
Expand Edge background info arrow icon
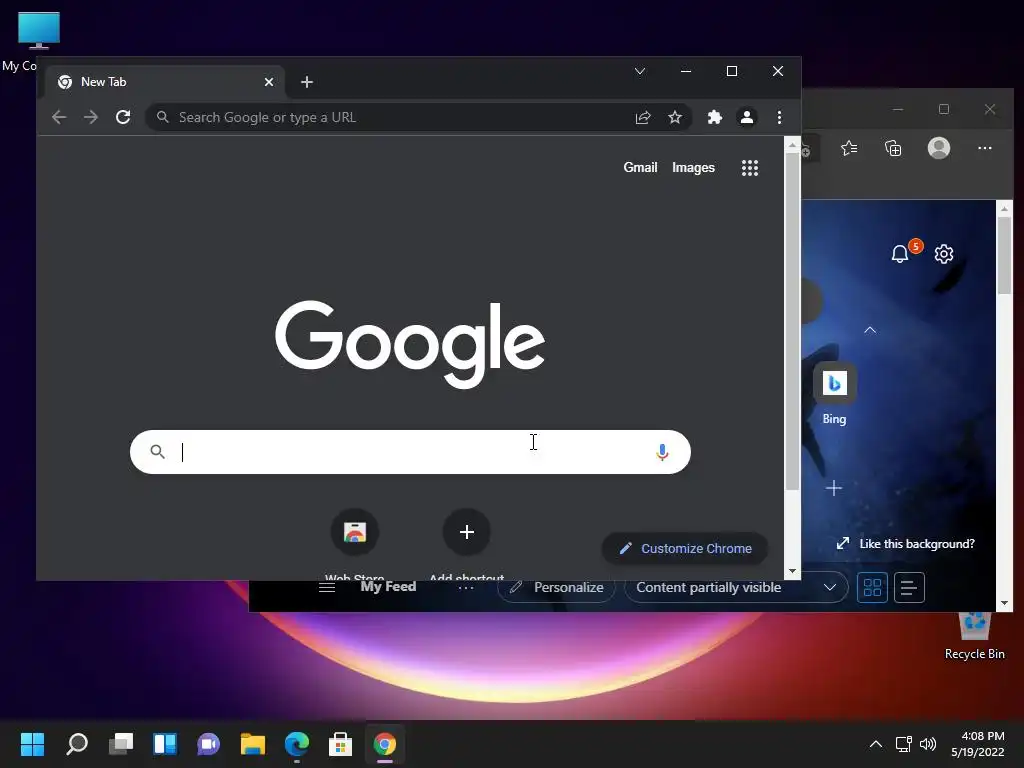tap(843, 543)
